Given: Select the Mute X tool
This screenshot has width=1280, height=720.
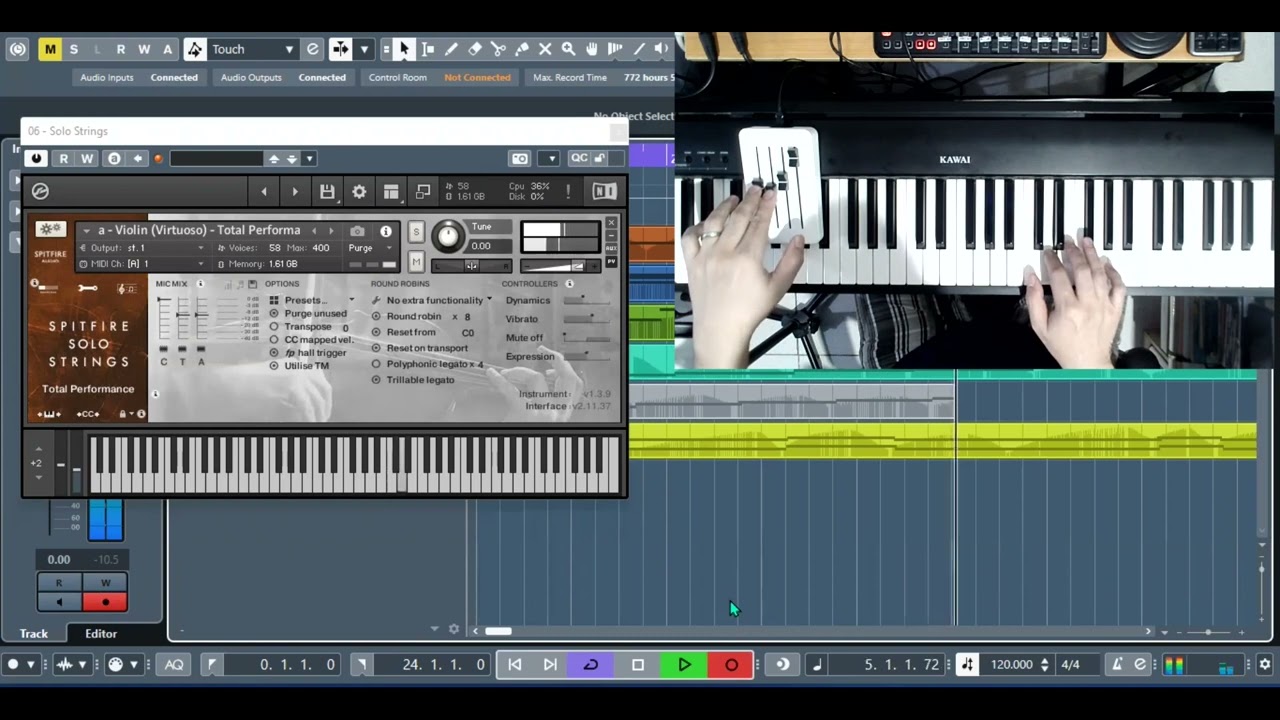Looking at the screenshot, I should [x=545, y=49].
